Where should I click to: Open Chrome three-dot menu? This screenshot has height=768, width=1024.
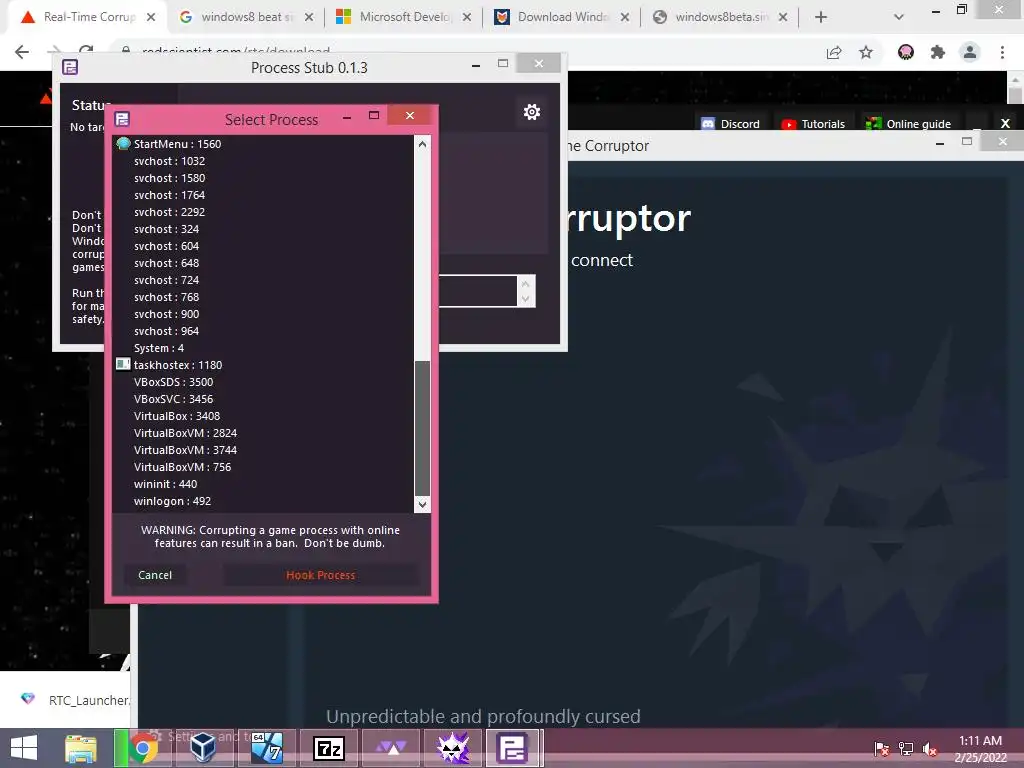point(1002,52)
